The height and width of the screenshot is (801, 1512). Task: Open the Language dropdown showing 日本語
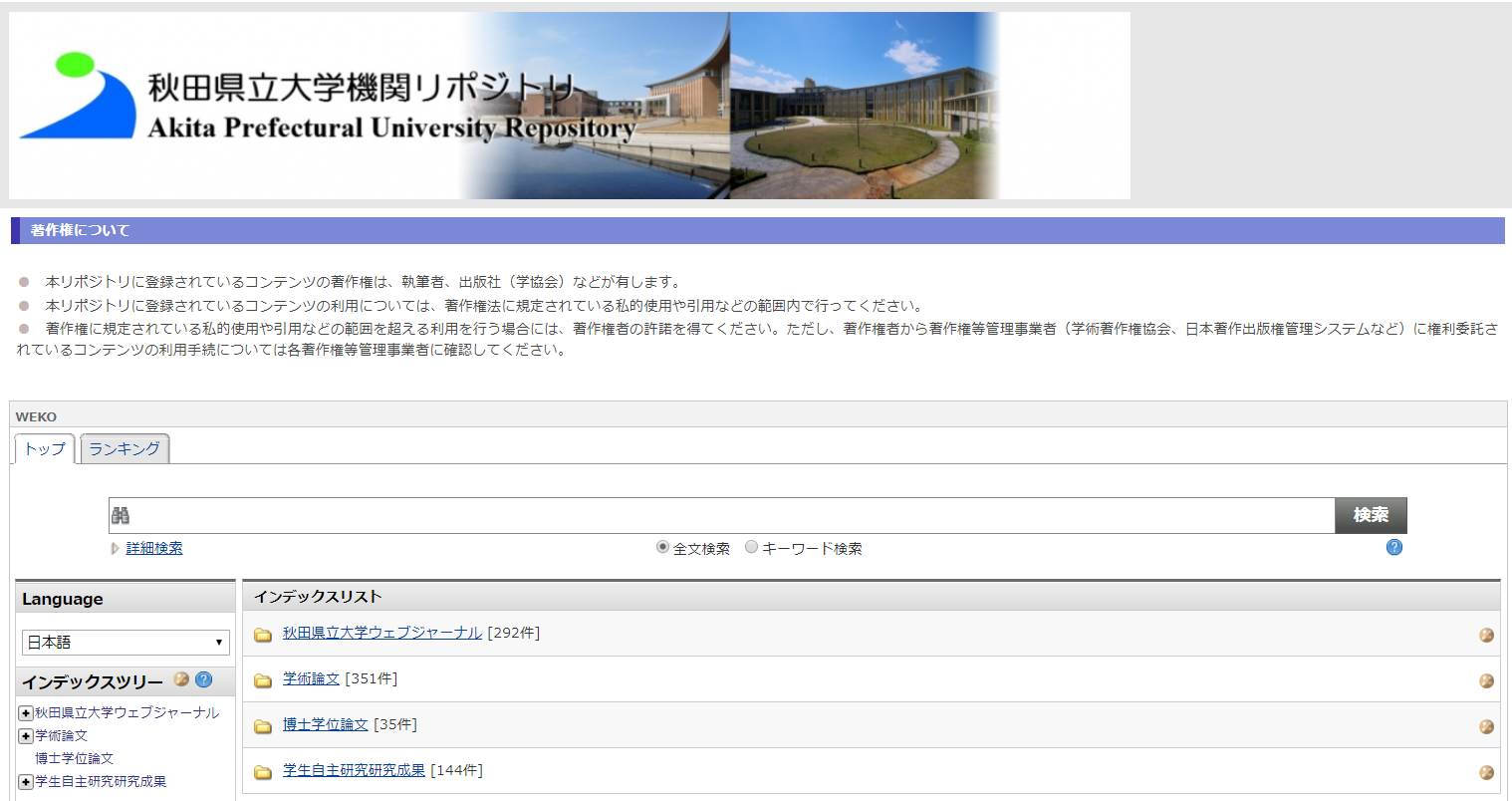pyautogui.click(x=126, y=643)
